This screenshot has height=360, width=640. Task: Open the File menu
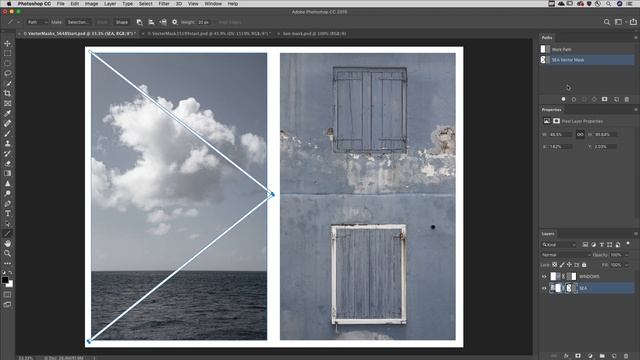click(60, 4)
